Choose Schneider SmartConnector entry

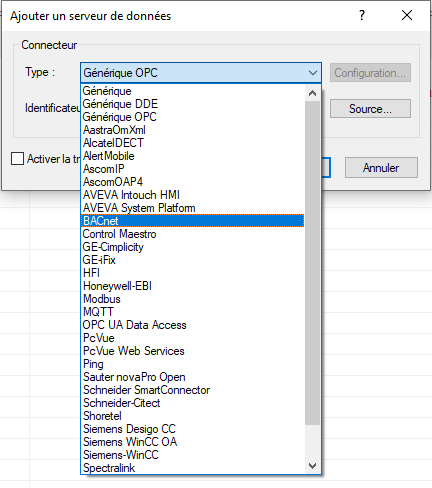(193, 390)
